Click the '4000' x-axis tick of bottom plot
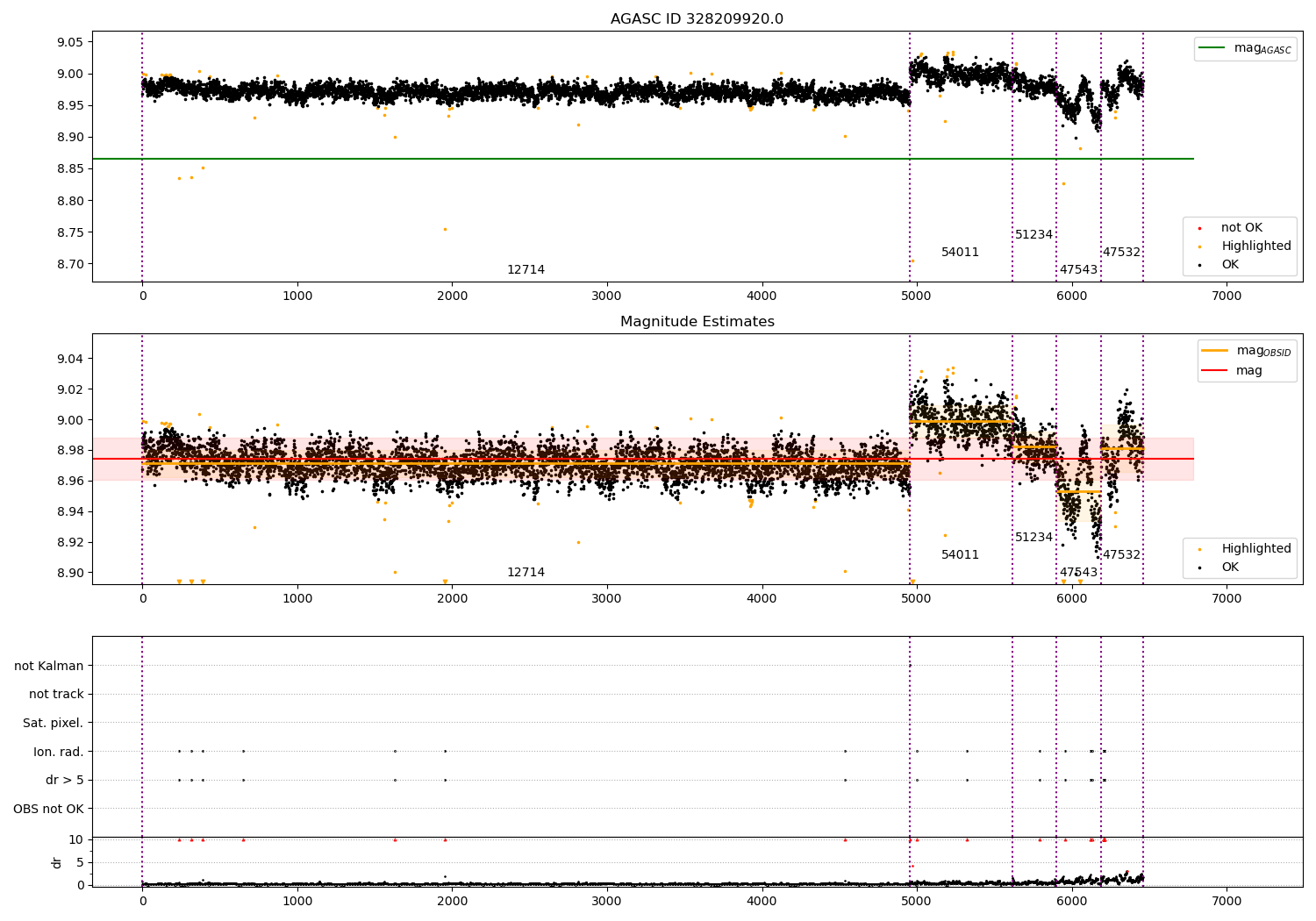1316x921 pixels. tap(762, 902)
